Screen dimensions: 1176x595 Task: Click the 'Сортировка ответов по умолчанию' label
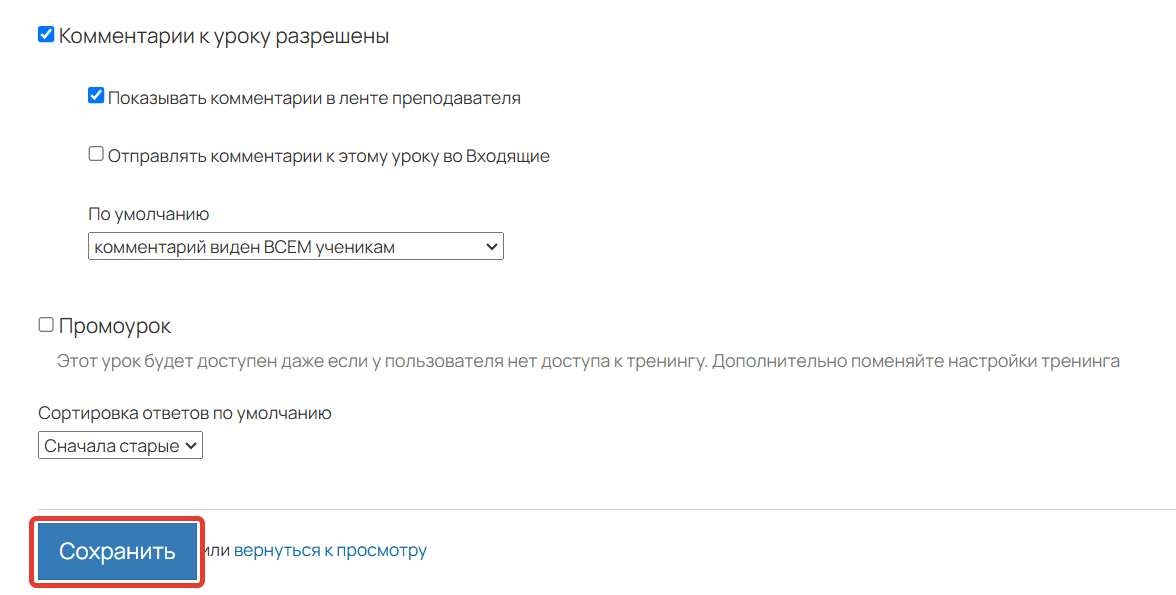[x=184, y=412]
